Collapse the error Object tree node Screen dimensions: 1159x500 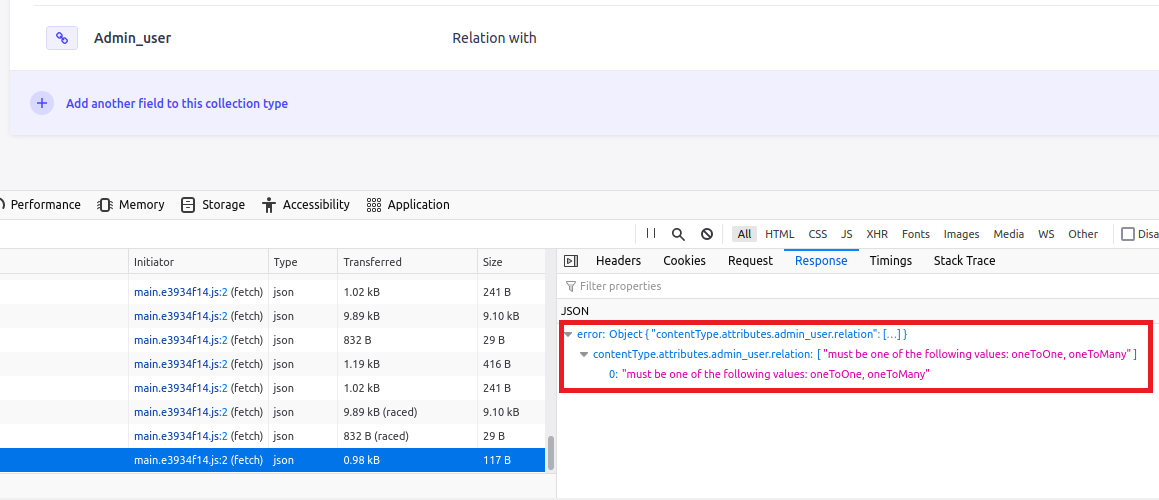click(x=568, y=334)
